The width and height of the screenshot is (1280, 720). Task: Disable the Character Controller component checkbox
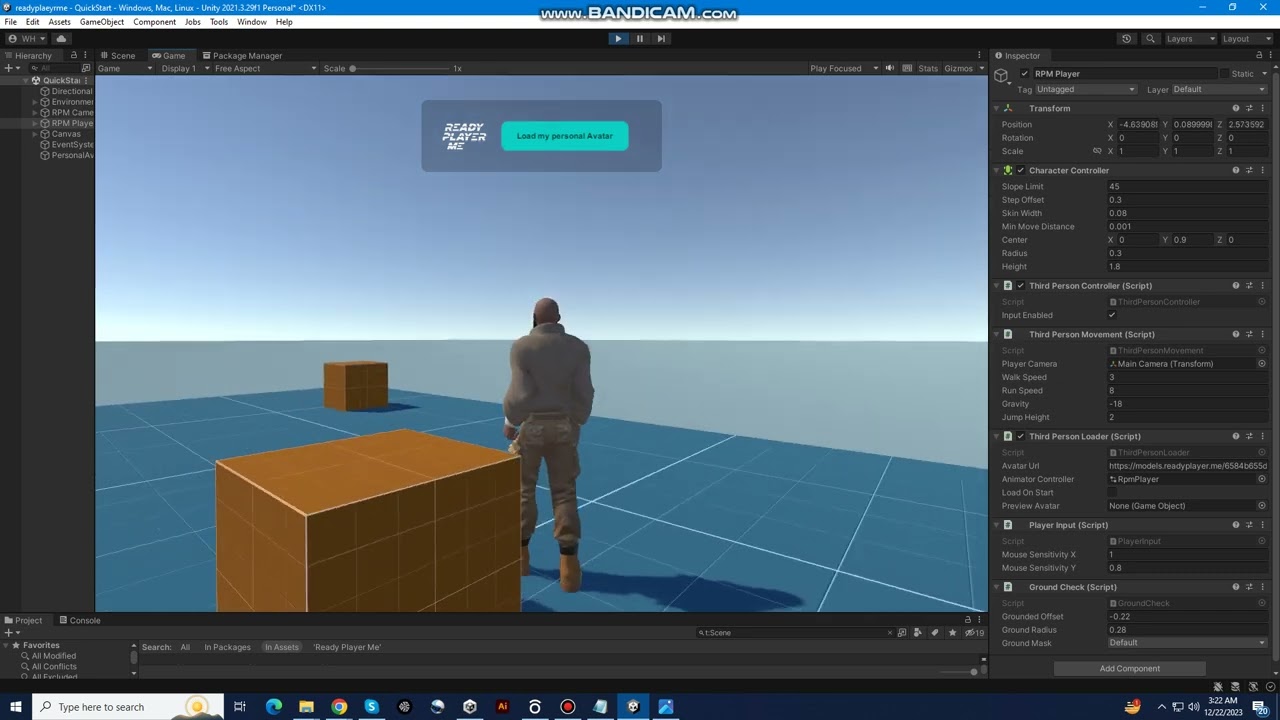1021,170
